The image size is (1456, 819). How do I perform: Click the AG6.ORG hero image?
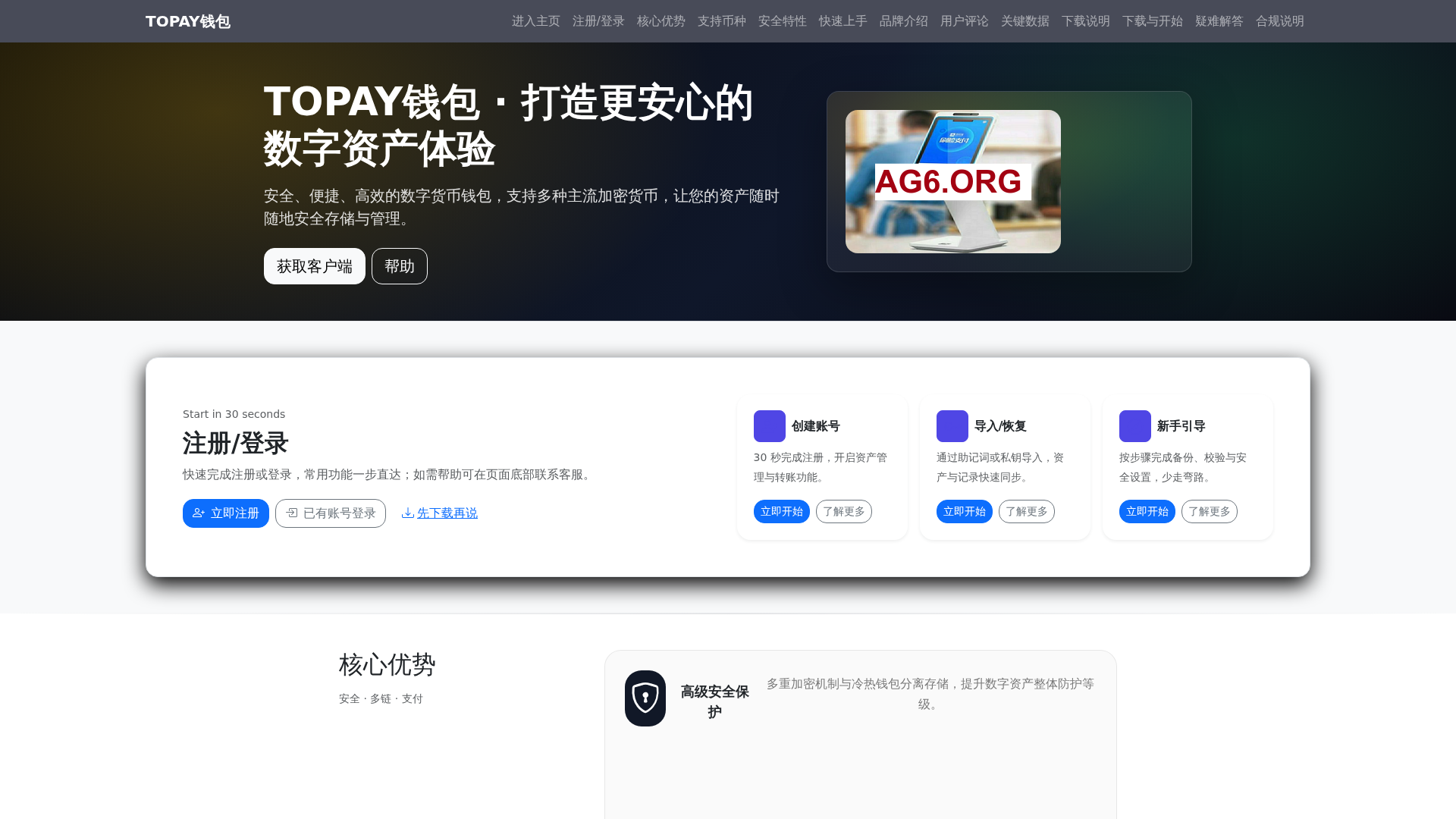(953, 181)
